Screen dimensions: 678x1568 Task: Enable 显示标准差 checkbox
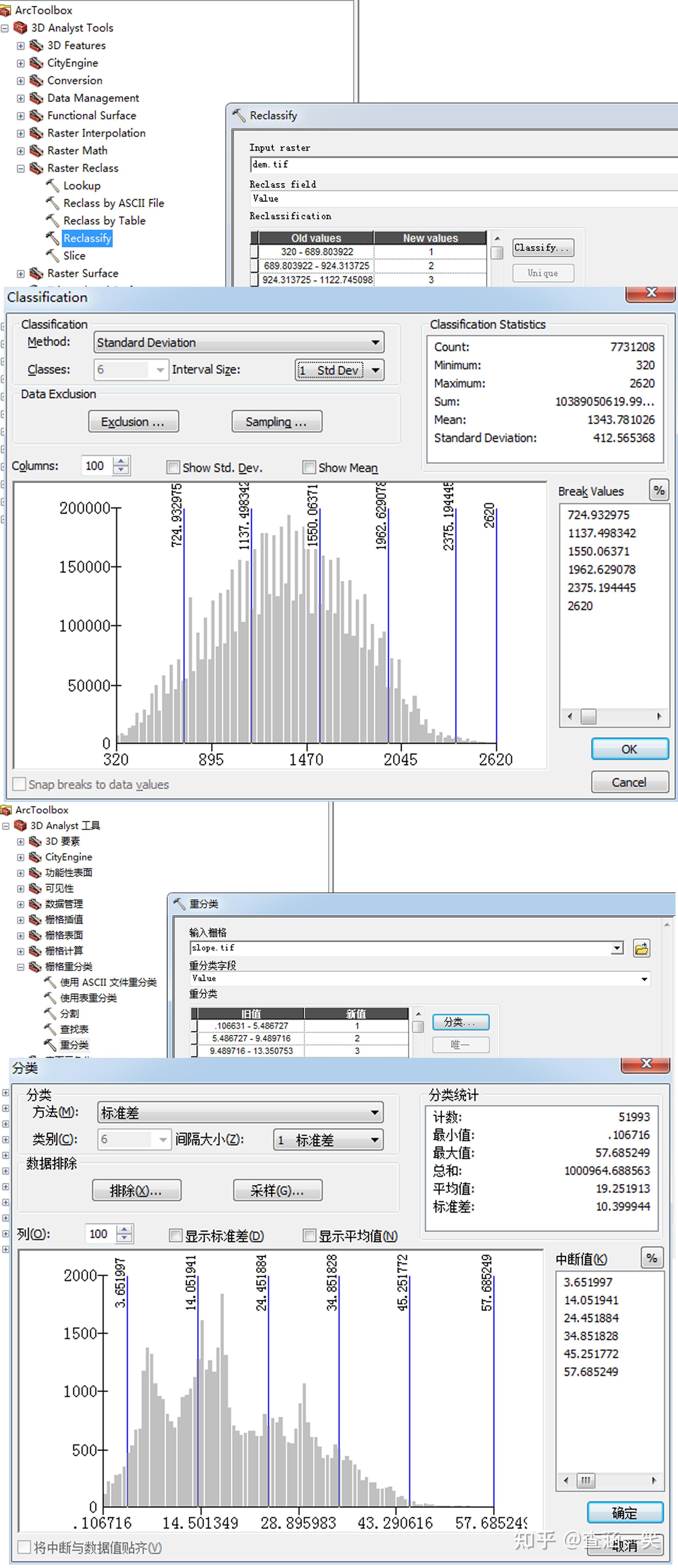pyautogui.click(x=176, y=1235)
